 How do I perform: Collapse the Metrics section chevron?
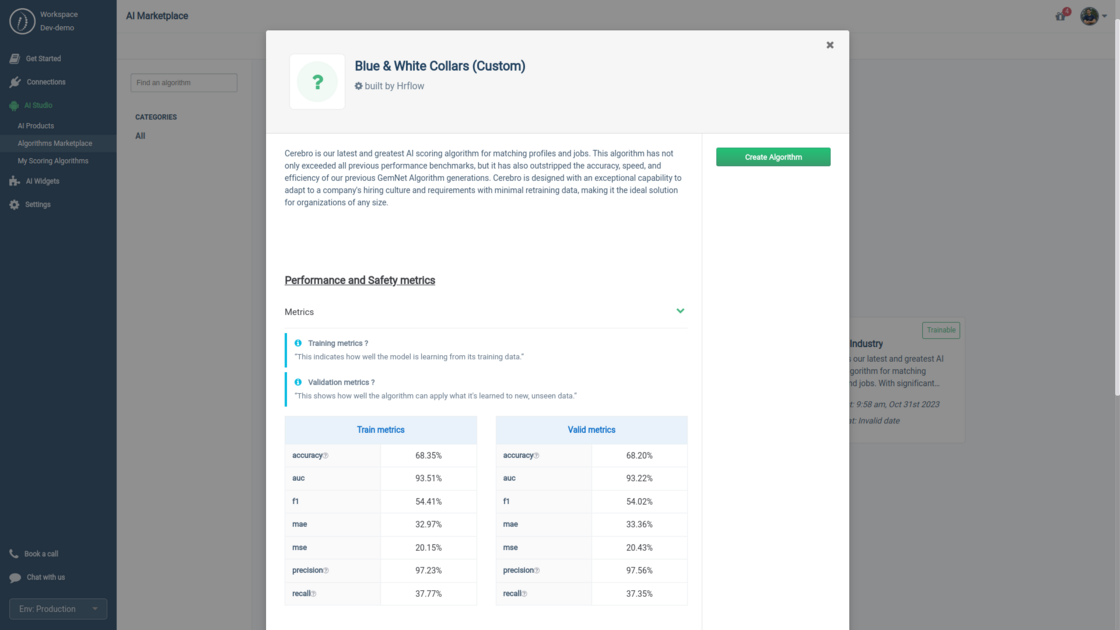tap(680, 311)
